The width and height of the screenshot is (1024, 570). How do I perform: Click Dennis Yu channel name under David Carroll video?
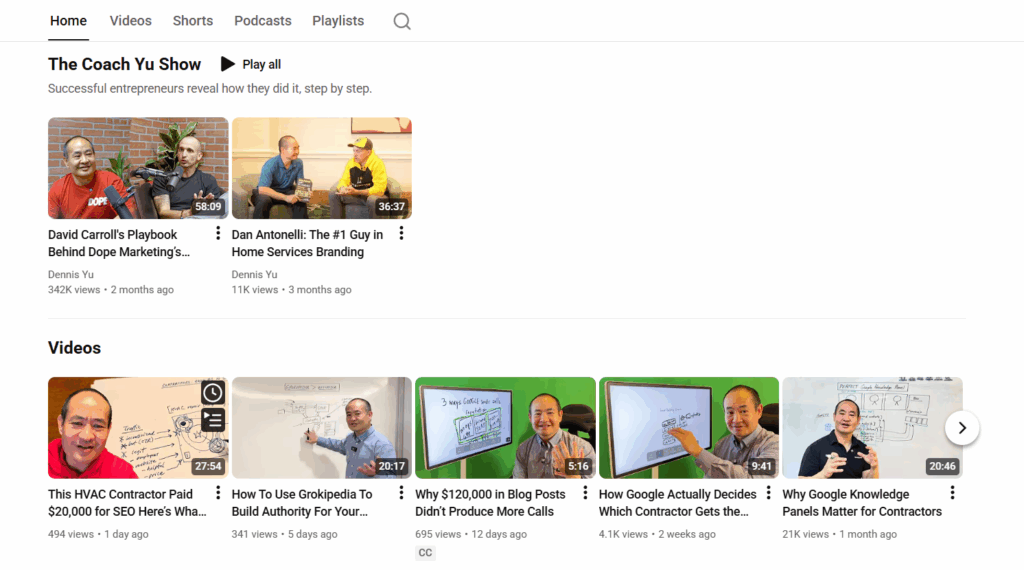click(x=70, y=274)
